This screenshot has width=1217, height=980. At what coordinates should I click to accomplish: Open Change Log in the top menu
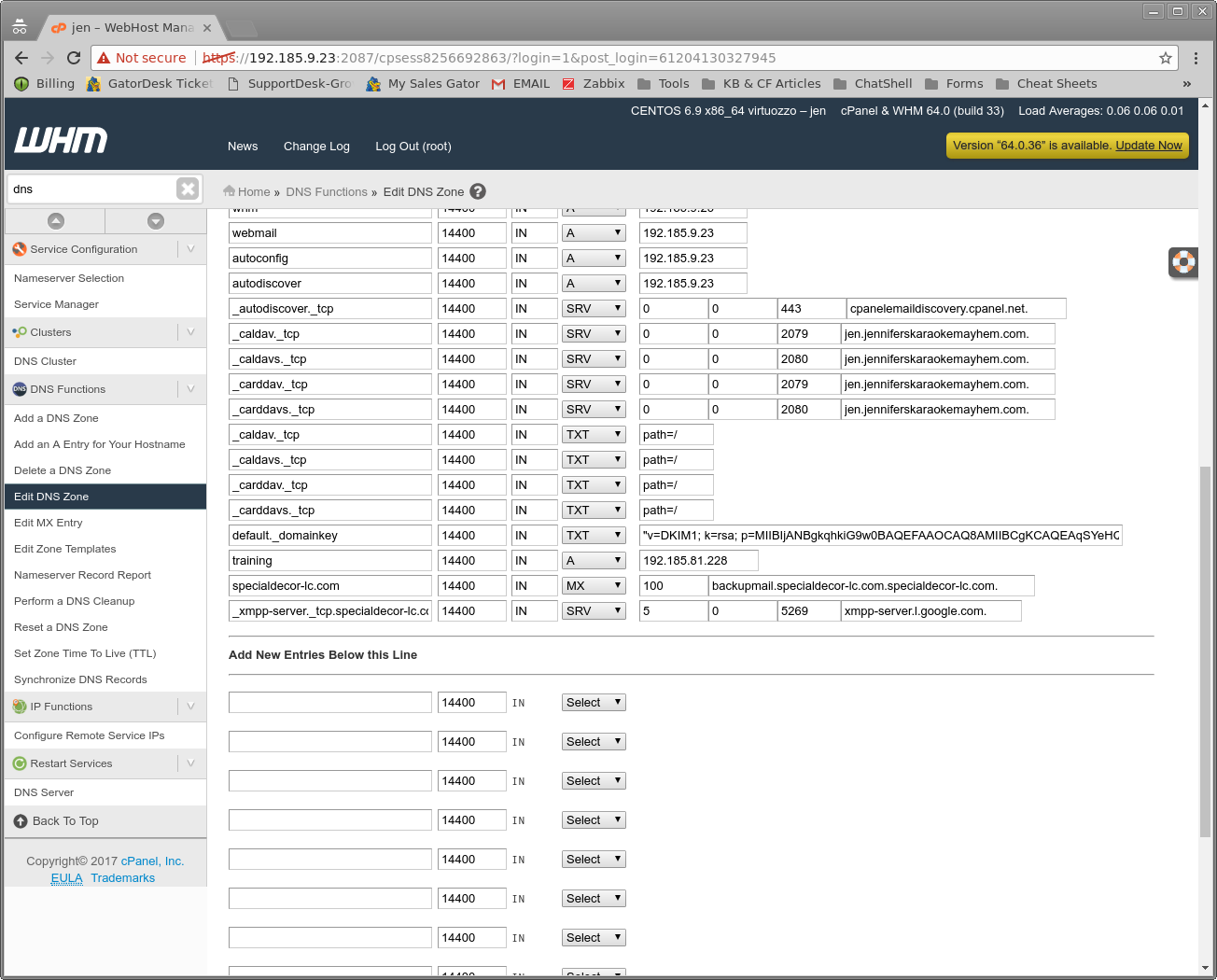[x=316, y=147]
